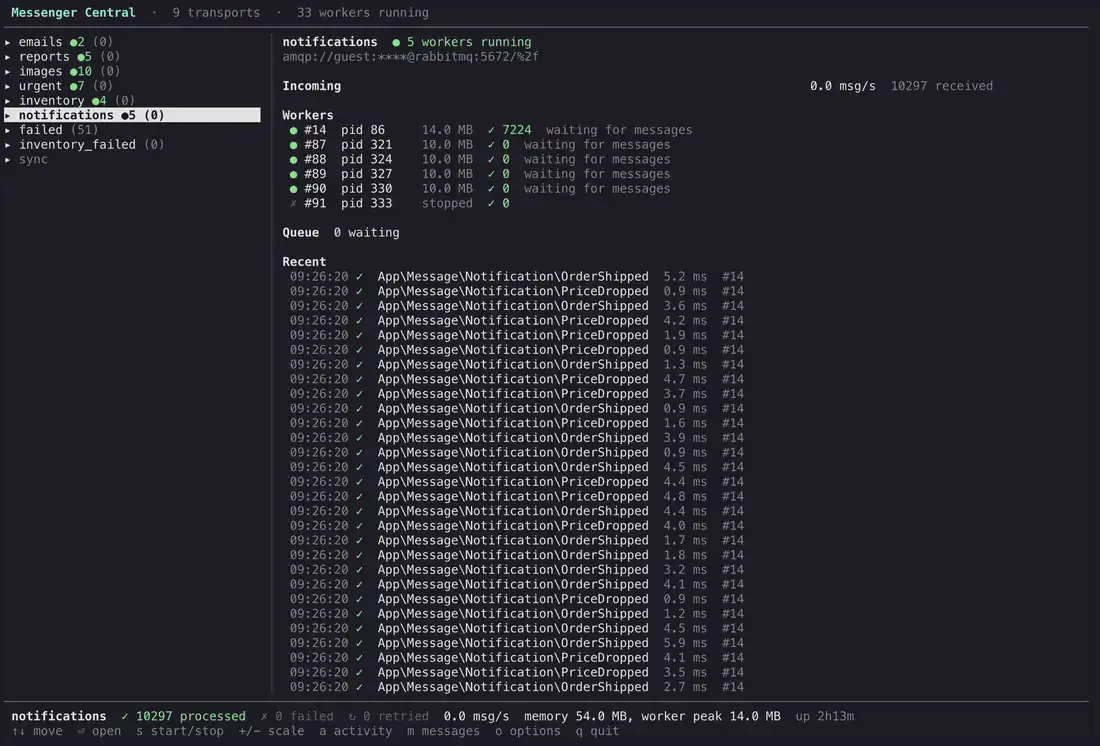Click images green worker count dot
Viewport: 1100px width, 746px height.
click(x=73, y=72)
